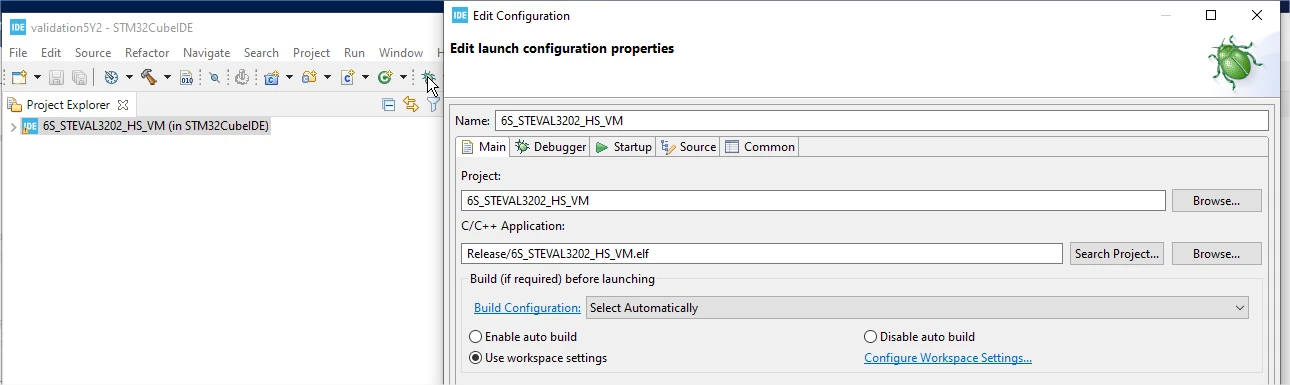The height and width of the screenshot is (385, 1290).
Task: Click the Build hammer icon
Action: tap(149, 77)
